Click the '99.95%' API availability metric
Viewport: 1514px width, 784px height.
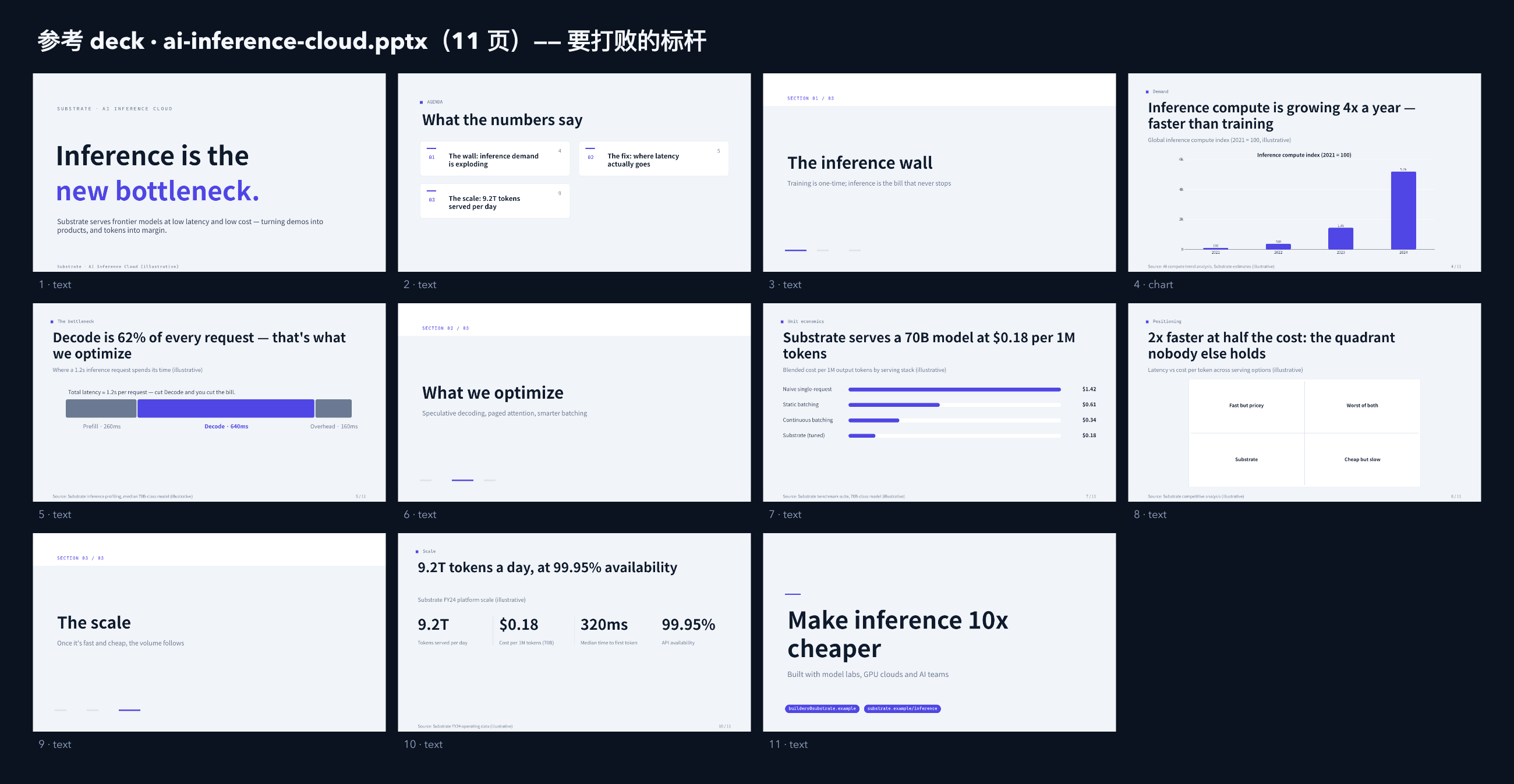coord(688,625)
